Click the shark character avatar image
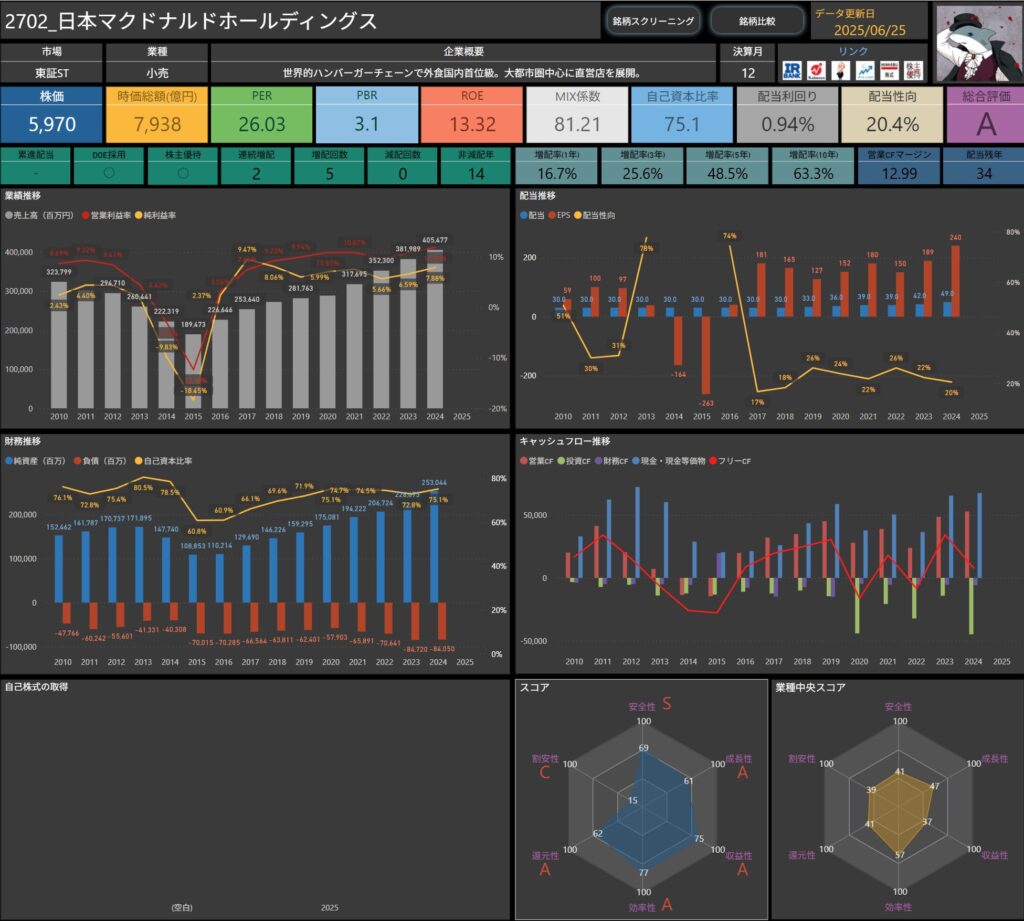This screenshot has height=921, width=1024. [x=978, y=43]
